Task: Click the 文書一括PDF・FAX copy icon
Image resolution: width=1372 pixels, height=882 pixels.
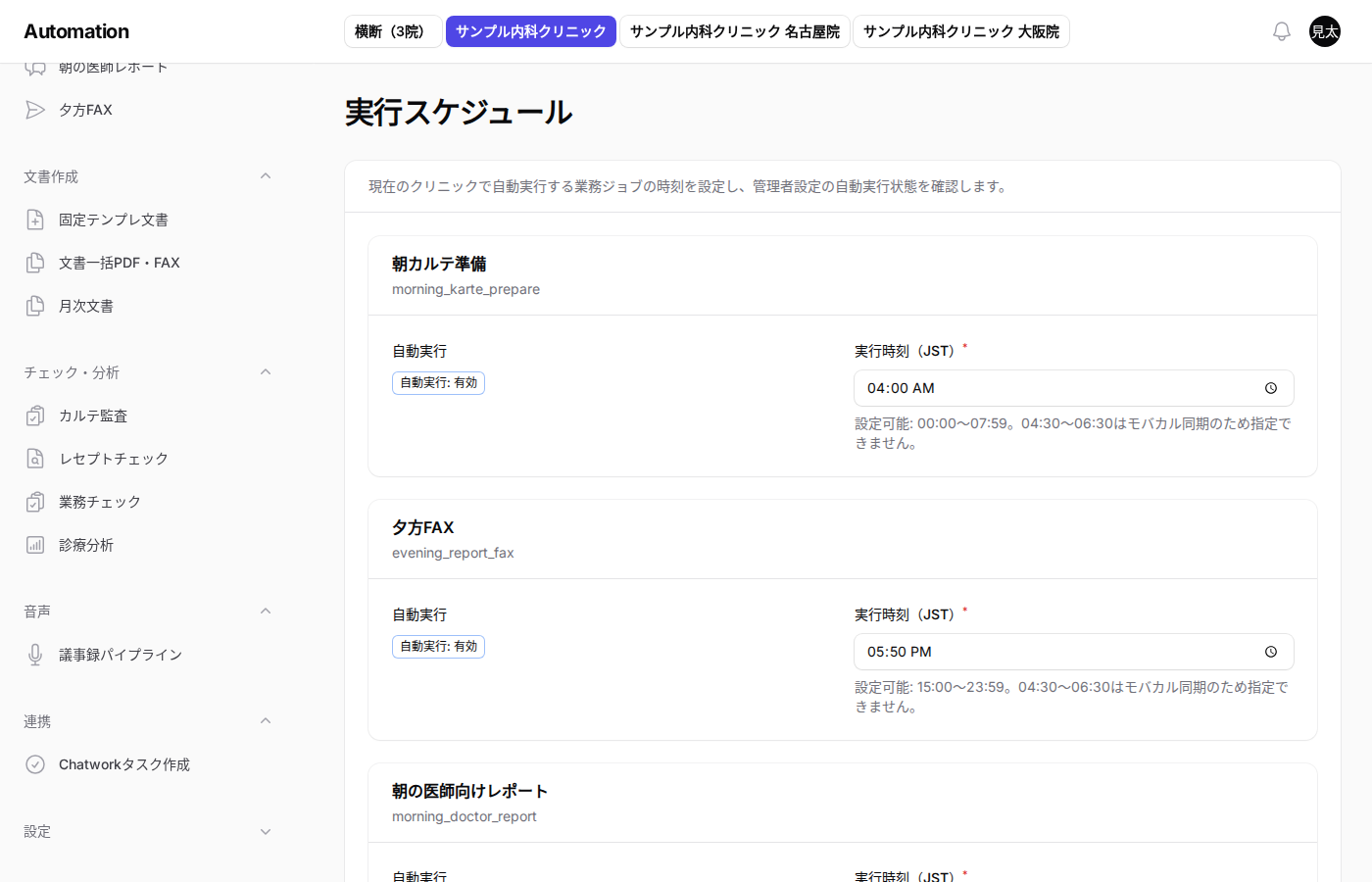Action: pyautogui.click(x=35, y=263)
